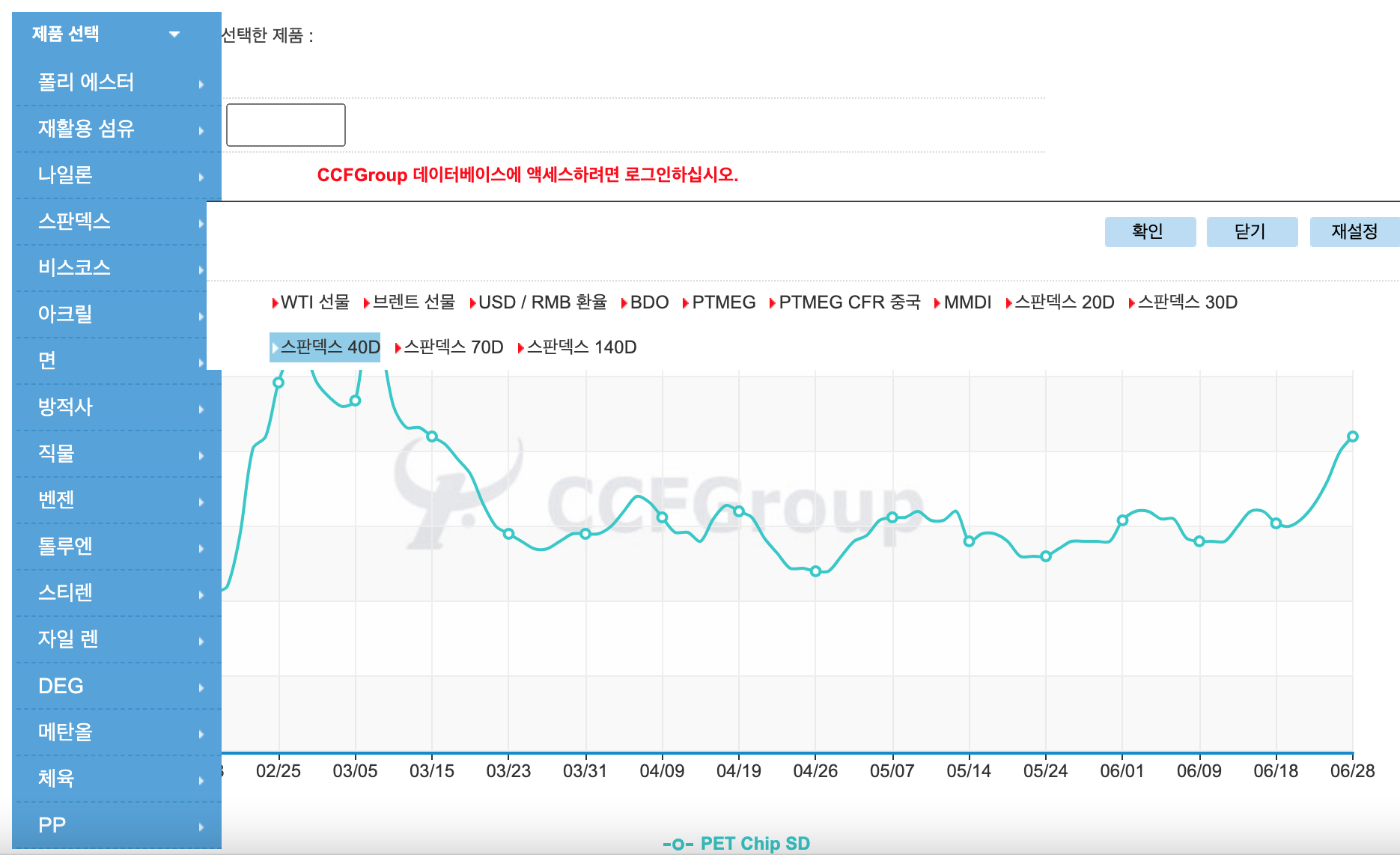The height and width of the screenshot is (855, 1400).
Task: Click the chart data point at 06/01
Action: pos(1122,520)
